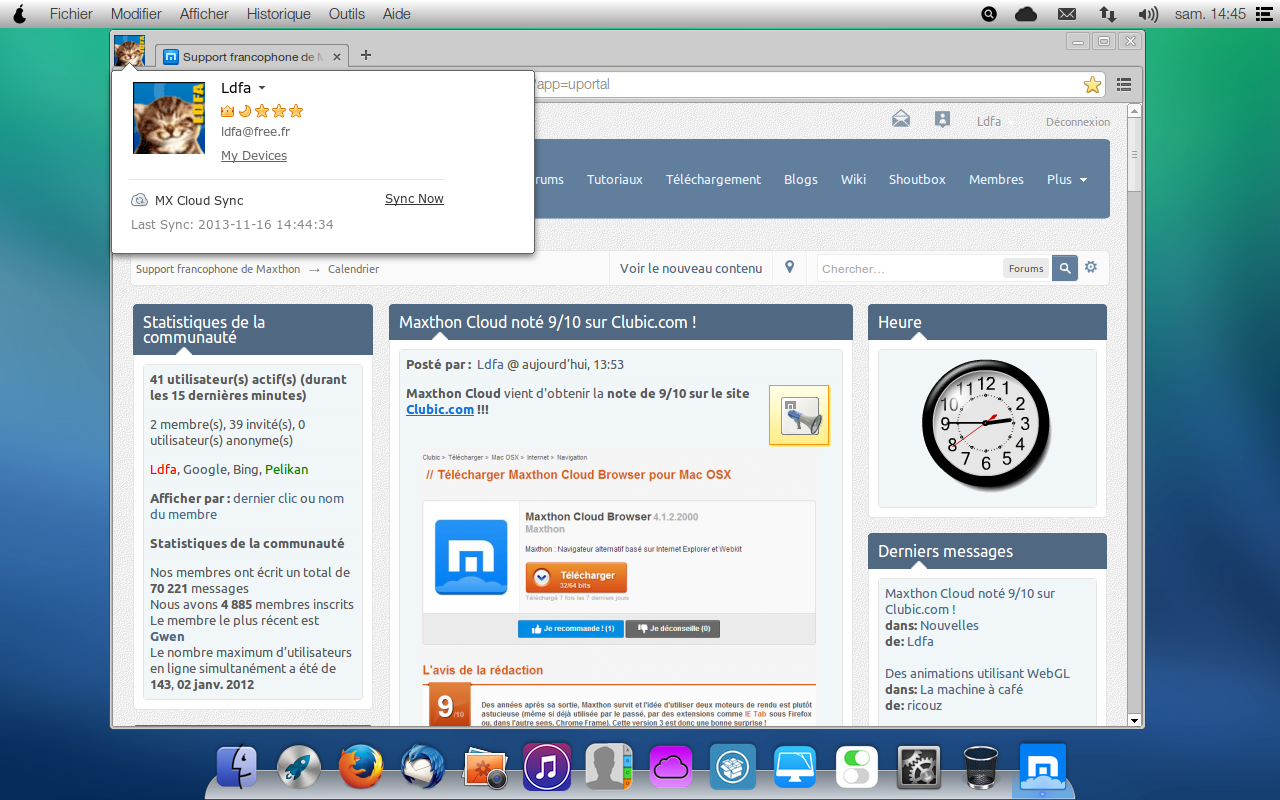The height and width of the screenshot is (800, 1280).
Task: Open the Afficher menu
Action: [x=204, y=14]
